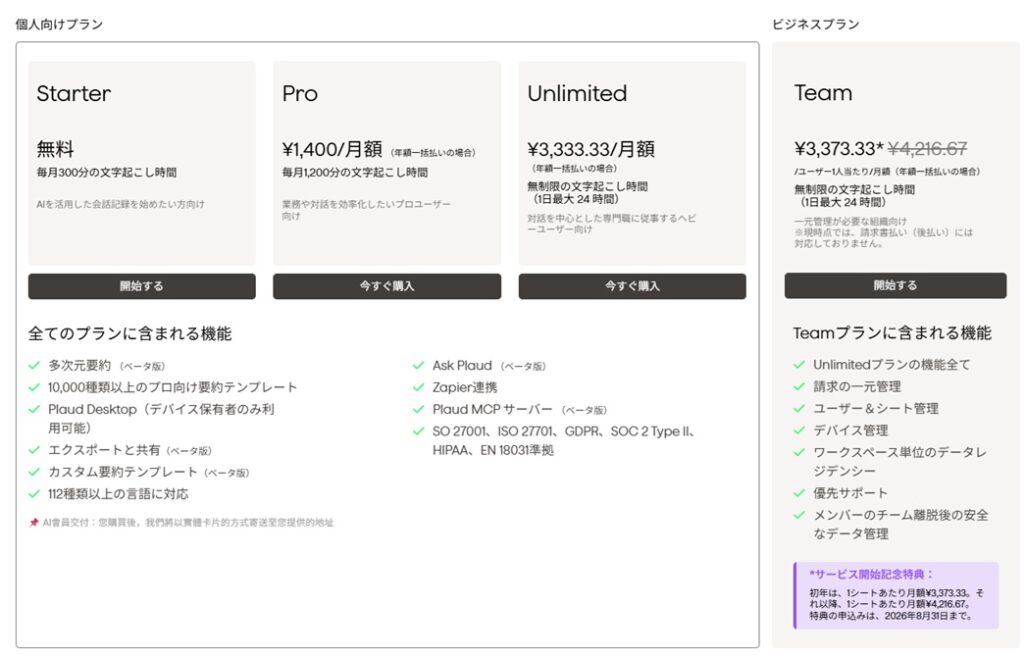Click checkmark beside Plaud Desktop
The height and width of the screenshot is (656, 1024).
[34, 410]
